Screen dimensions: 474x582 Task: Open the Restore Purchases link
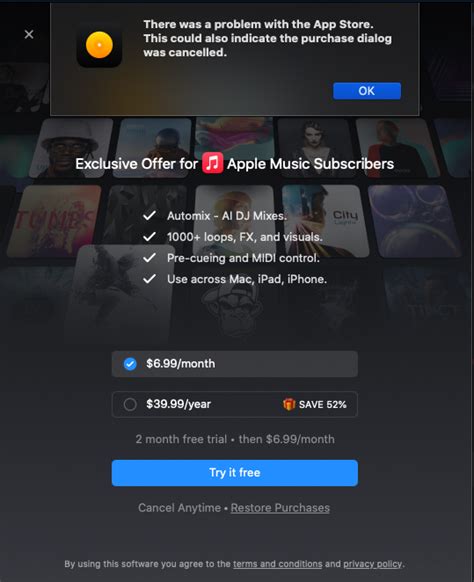click(x=280, y=508)
